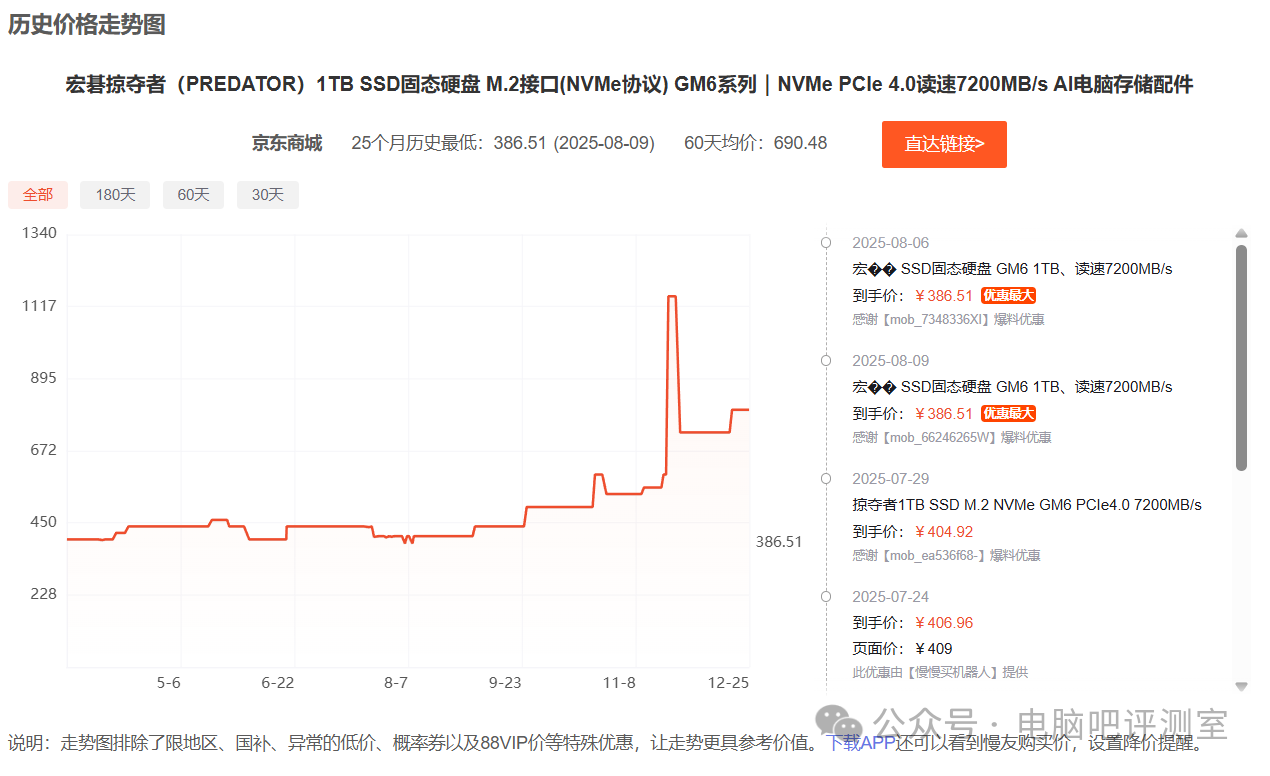This screenshot has width=1270, height=776.
Task: Click the 2025-07-29 date label
Action: (890, 479)
